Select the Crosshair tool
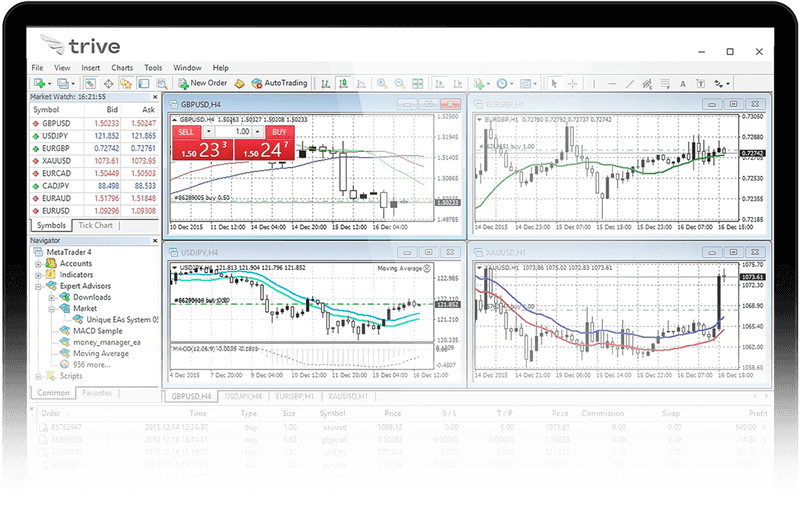The height and width of the screenshot is (525, 800). pyautogui.click(x=572, y=83)
